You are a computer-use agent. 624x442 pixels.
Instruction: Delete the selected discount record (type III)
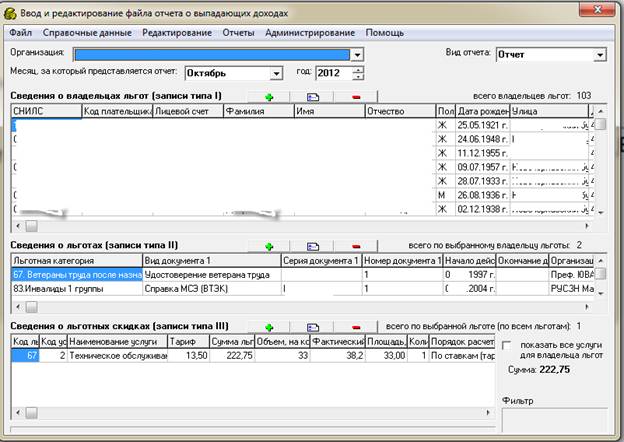point(356,327)
